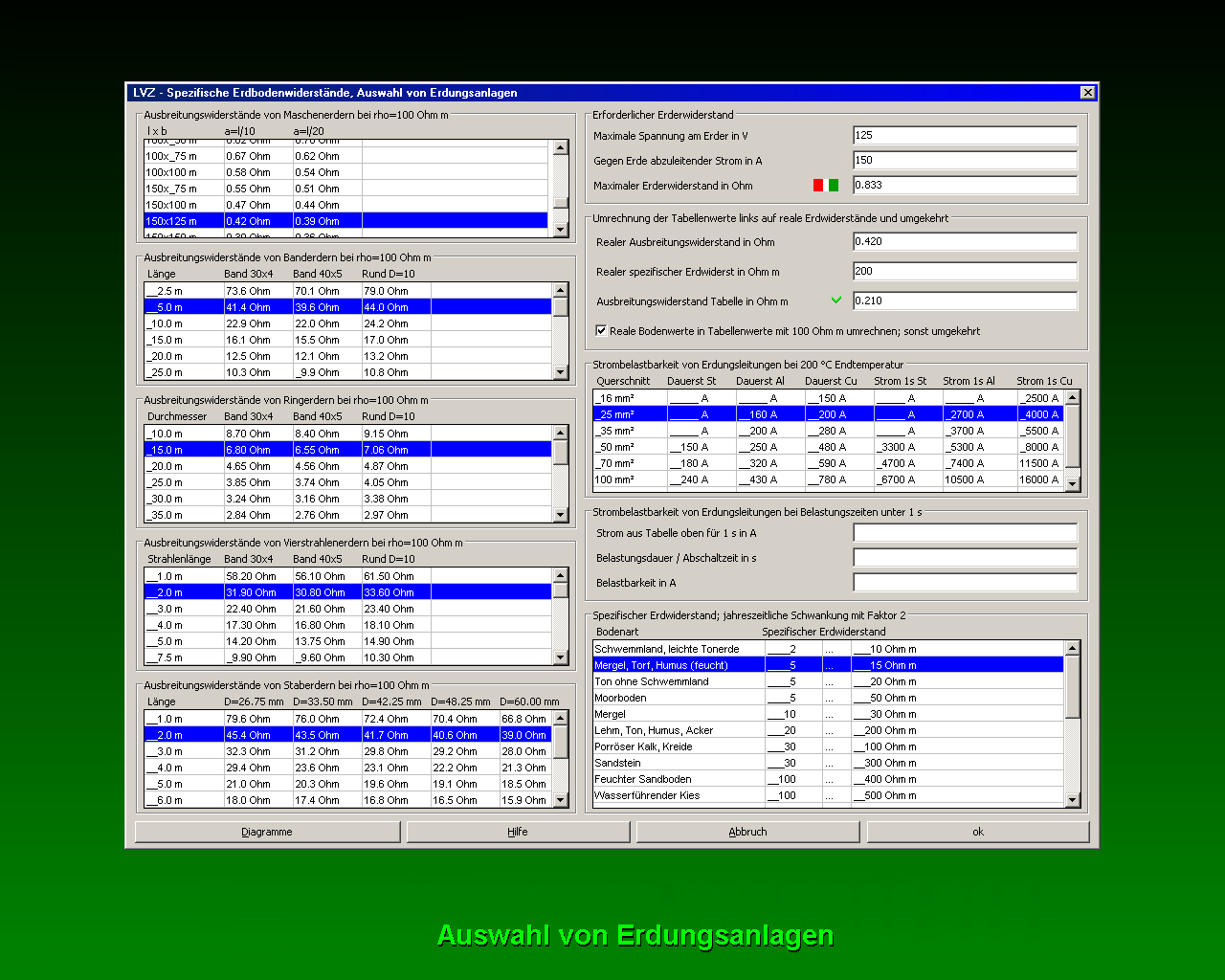Click green indicator beside Maximaler Erderwiderstand
The image size is (1225, 980).
point(834,186)
